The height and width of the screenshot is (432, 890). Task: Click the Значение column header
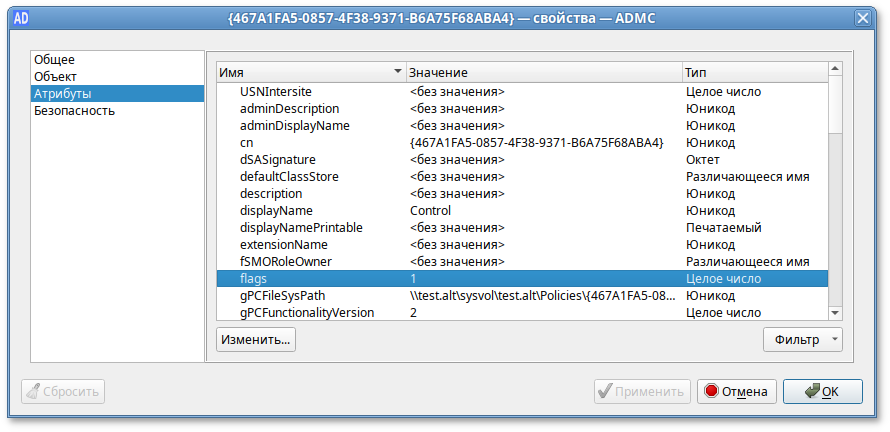pos(544,72)
